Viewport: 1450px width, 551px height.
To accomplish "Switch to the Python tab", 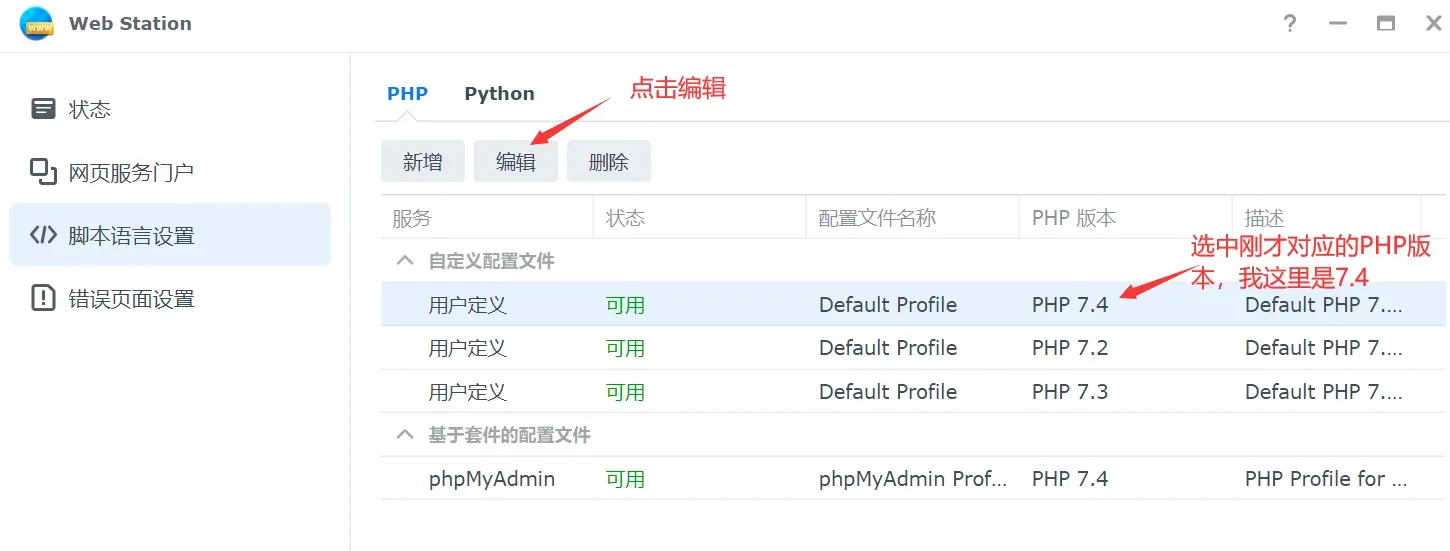I will (499, 93).
